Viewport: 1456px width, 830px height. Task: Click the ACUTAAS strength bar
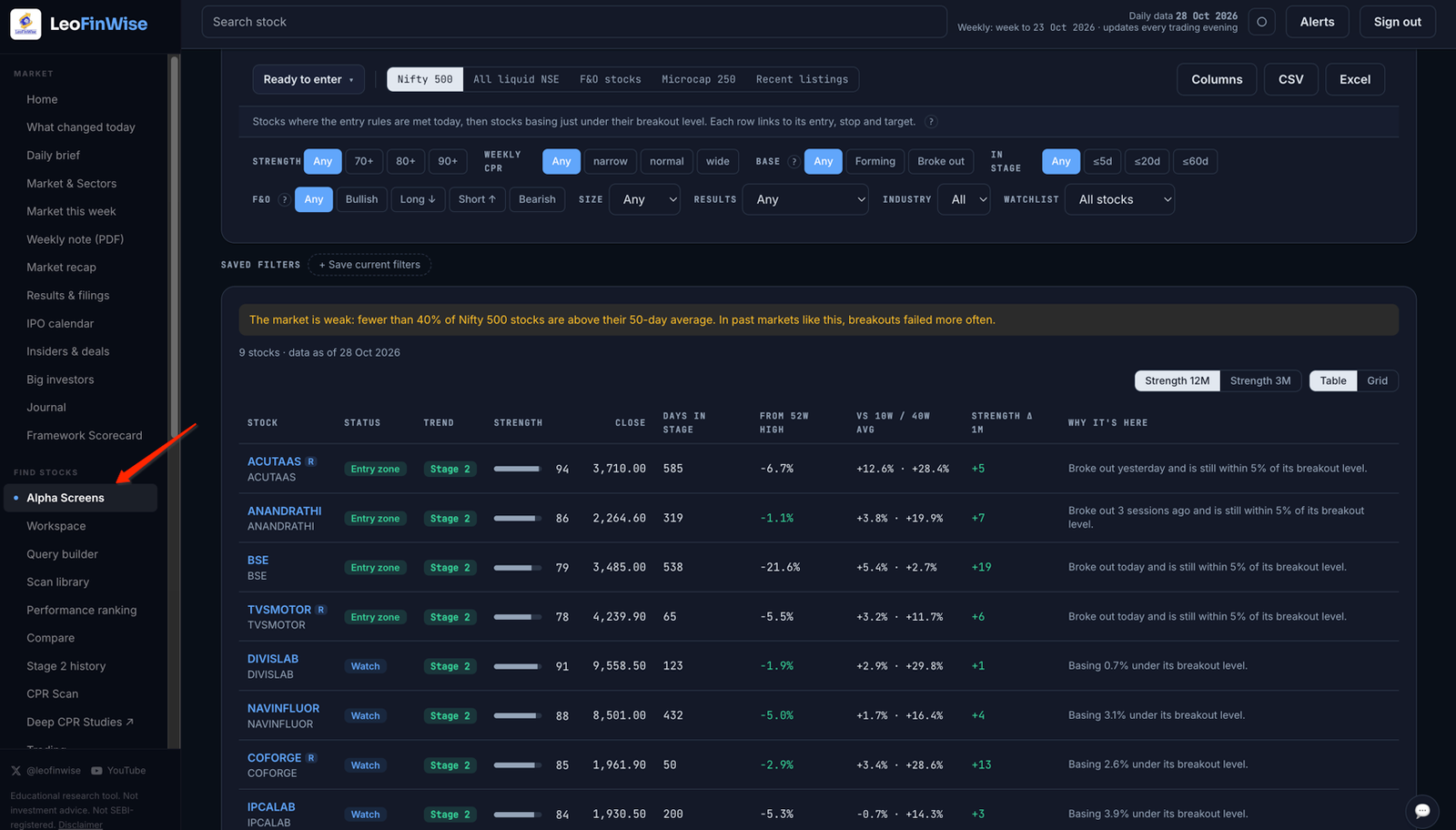pyautogui.click(x=517, y=469)
